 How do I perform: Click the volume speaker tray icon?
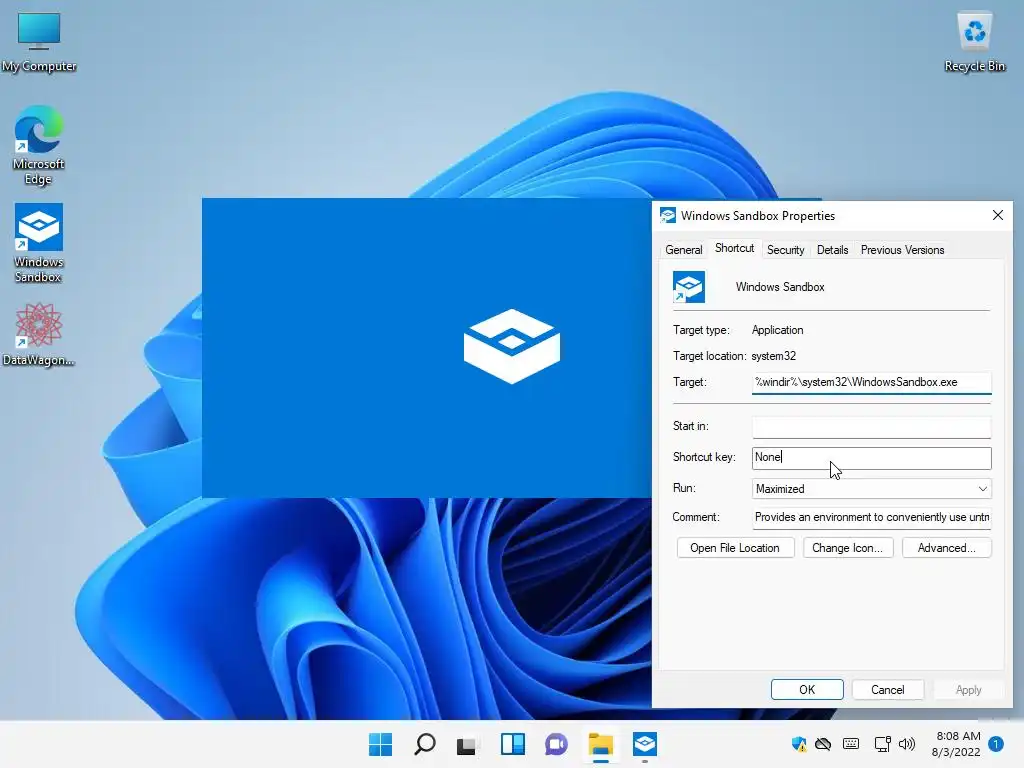click(906, 744)
